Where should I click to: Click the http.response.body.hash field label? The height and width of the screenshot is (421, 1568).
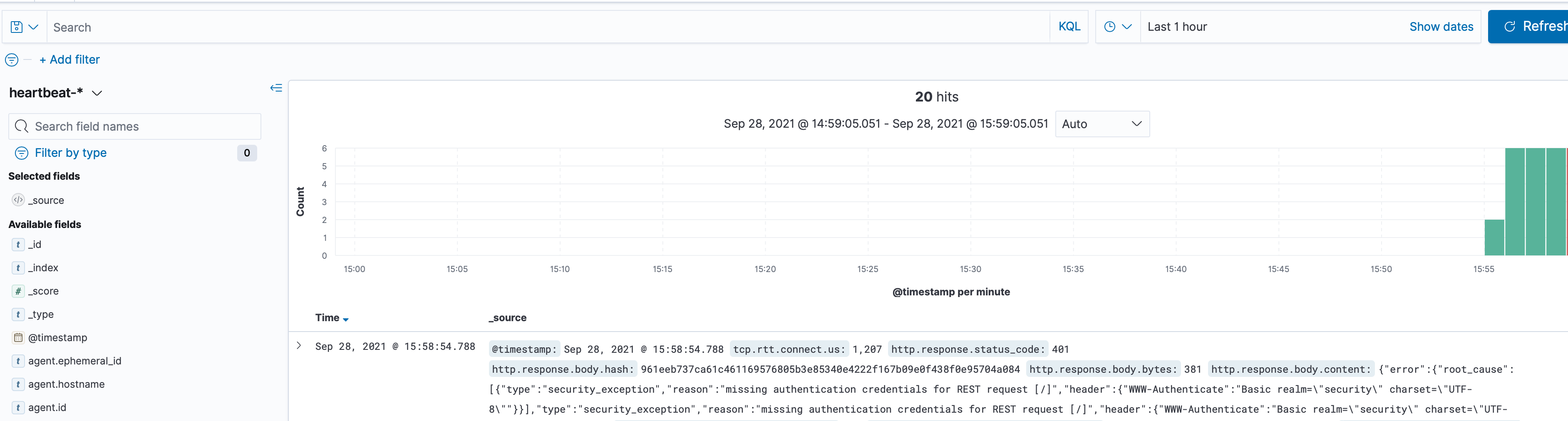click(x=563, y=369)
